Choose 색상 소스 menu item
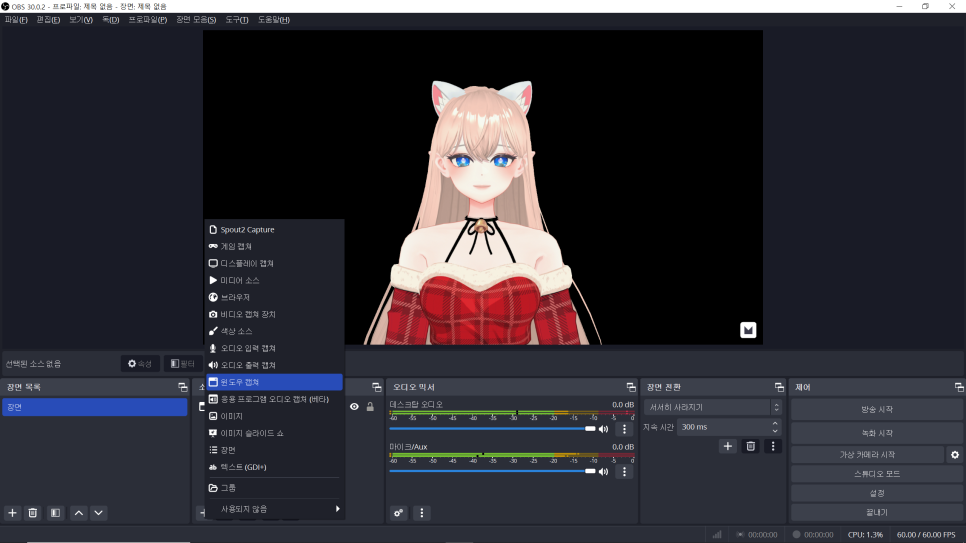This screenshot has height=543, width=966. [x=274, y=331]
